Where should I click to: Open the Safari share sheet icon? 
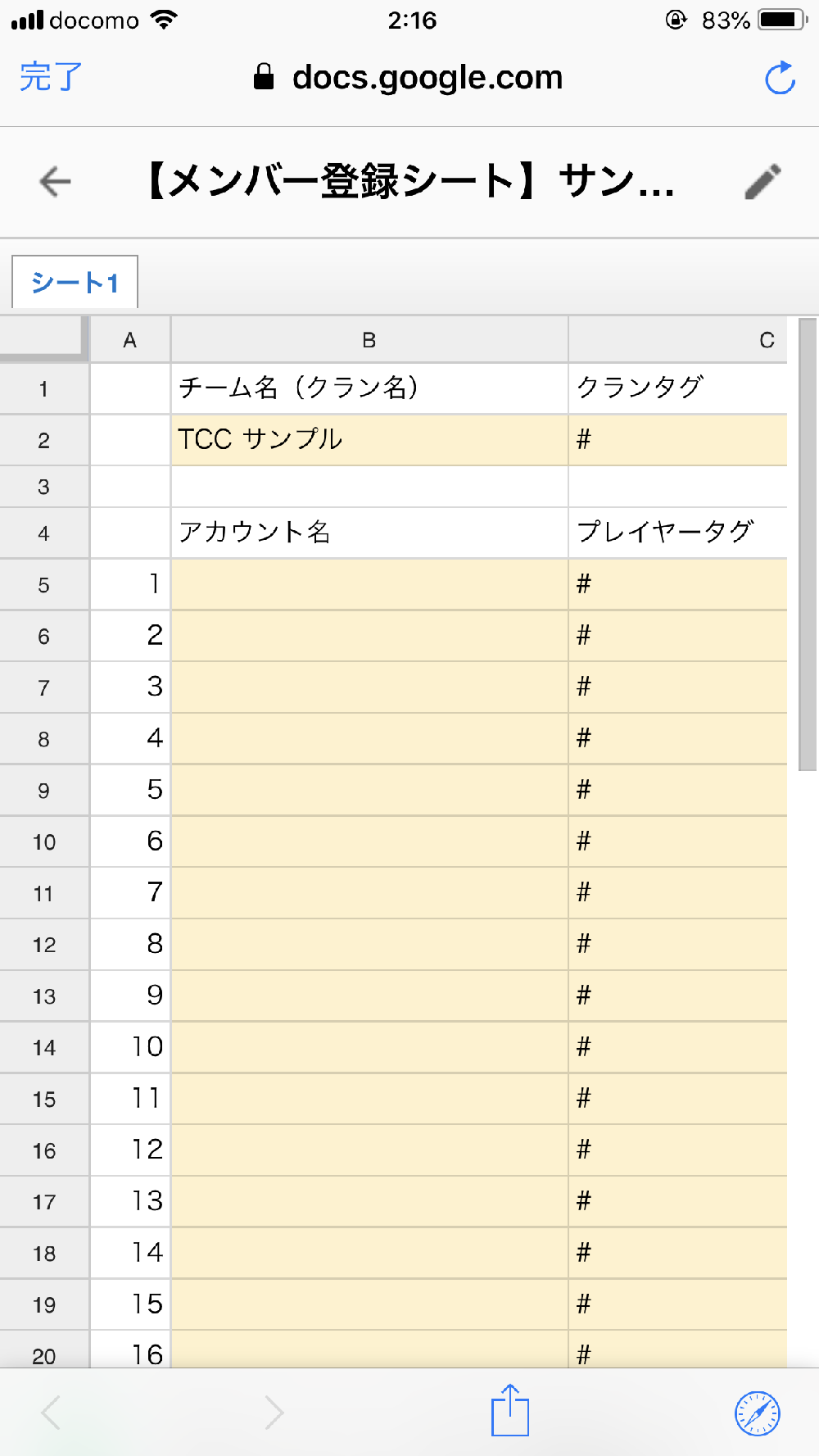510,1410
